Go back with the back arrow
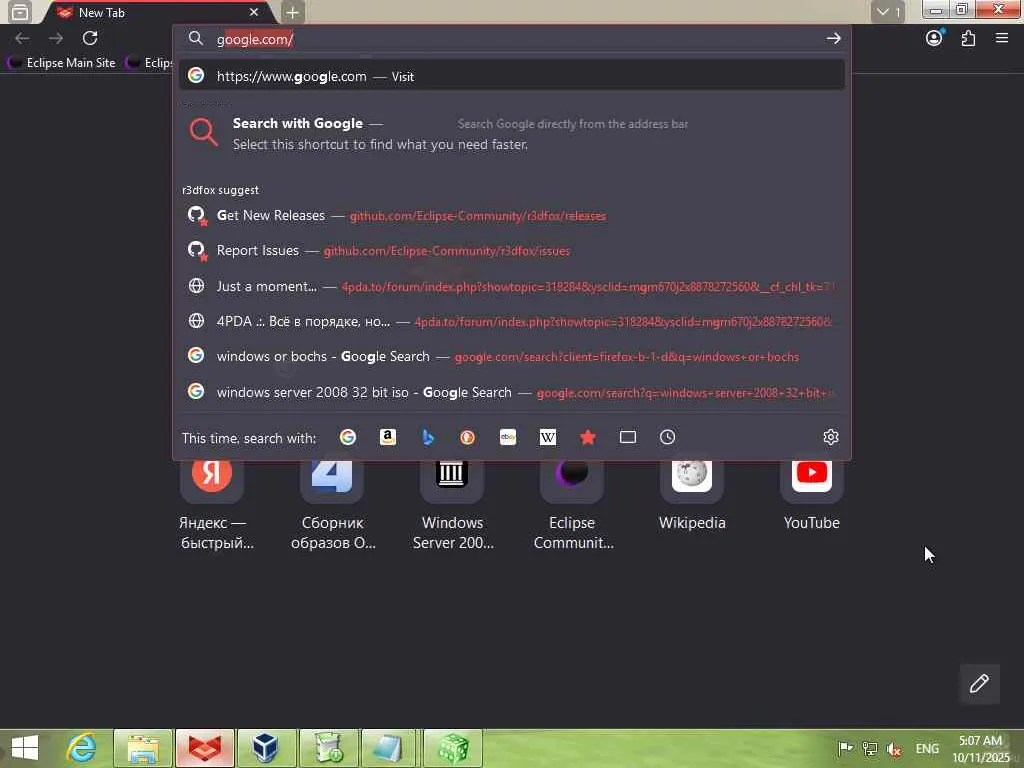The height and width of the screenshot is (768, 1024). click(x=22, y=38)
